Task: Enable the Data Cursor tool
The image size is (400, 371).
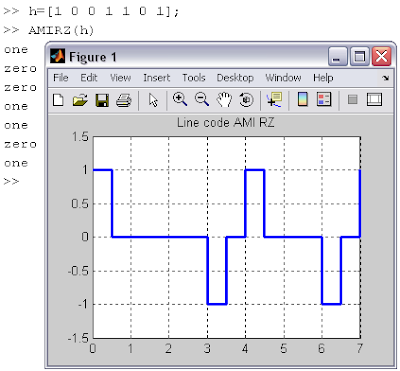Action: coord(274,100)
